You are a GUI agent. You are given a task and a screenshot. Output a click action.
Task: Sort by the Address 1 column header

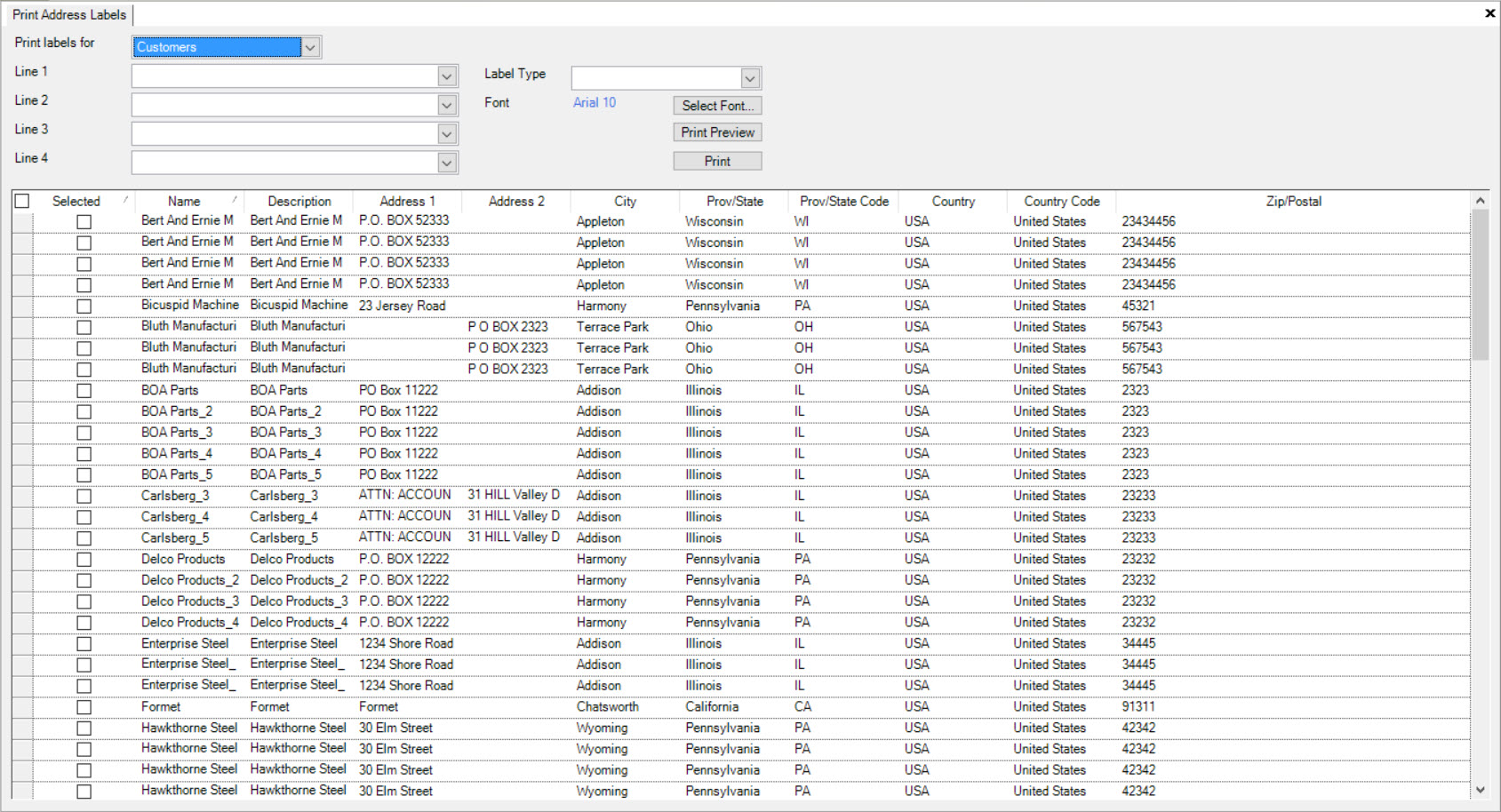(x=407, y=202)
